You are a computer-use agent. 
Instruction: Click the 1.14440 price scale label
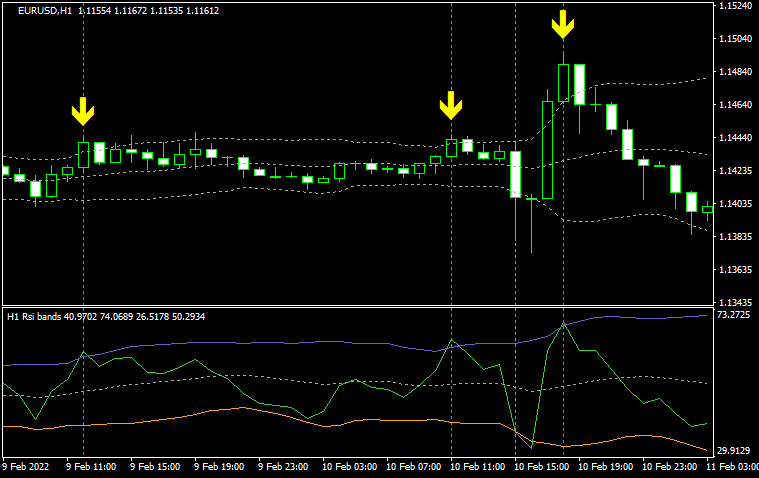(735, 138)
